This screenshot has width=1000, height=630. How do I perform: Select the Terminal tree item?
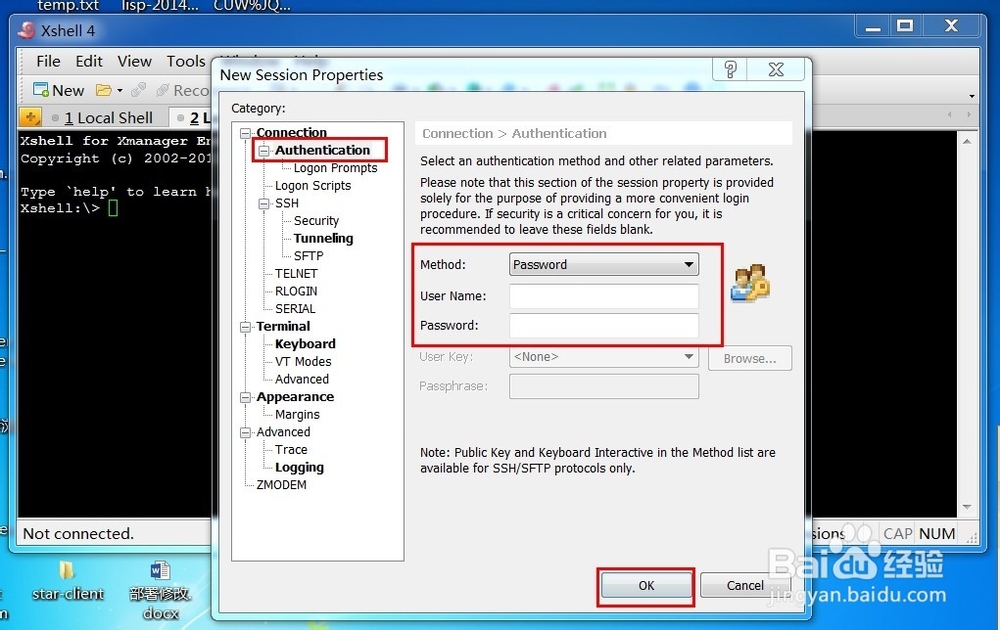[283, 326]
